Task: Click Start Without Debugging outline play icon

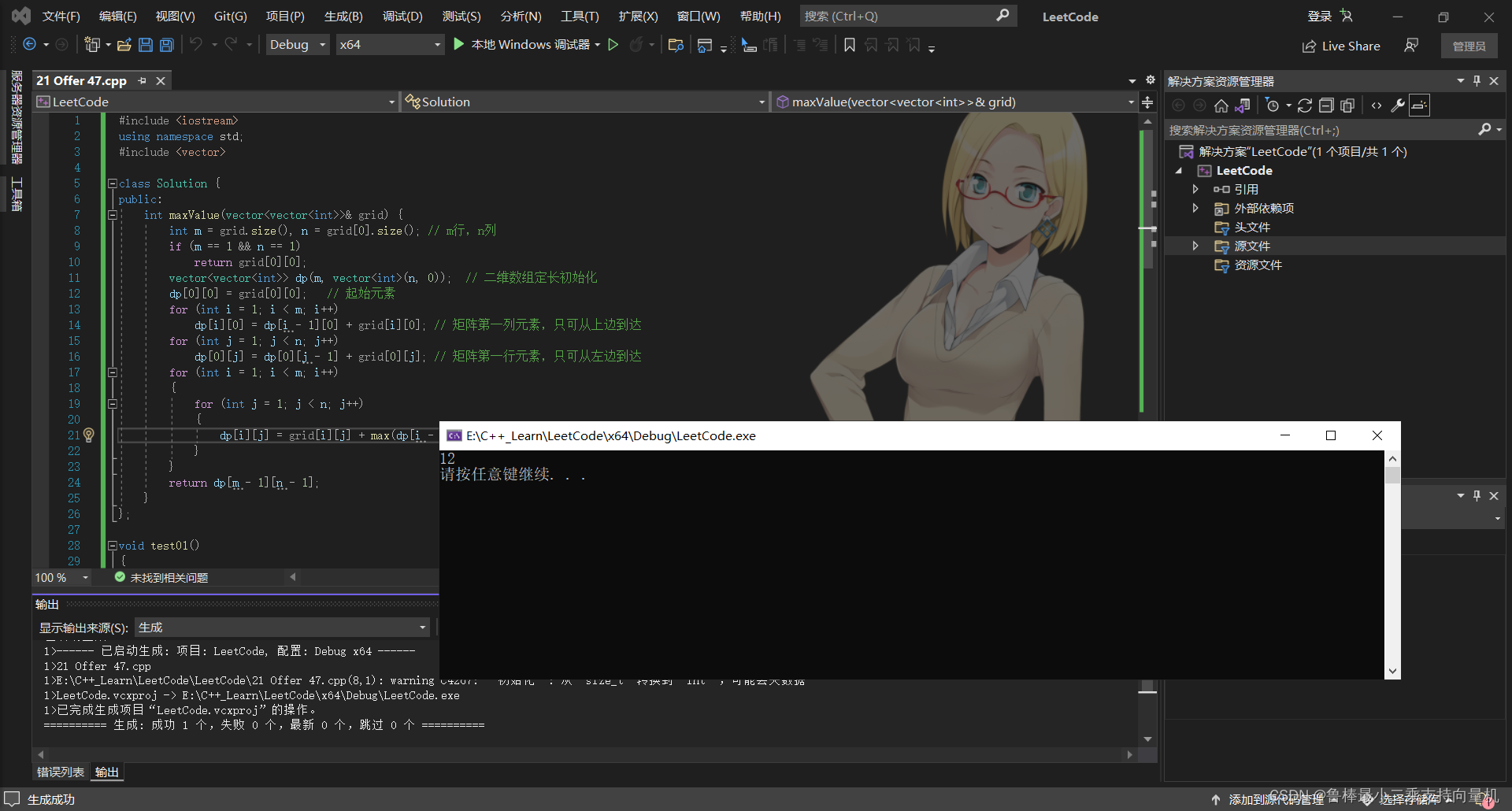Action: tap(613, 45)
